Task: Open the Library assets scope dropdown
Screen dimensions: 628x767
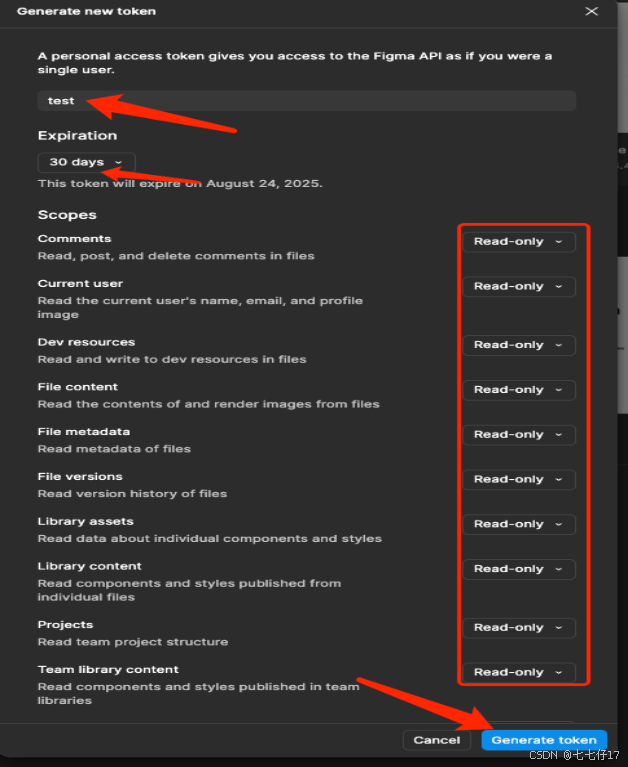Action: point(518,524)
